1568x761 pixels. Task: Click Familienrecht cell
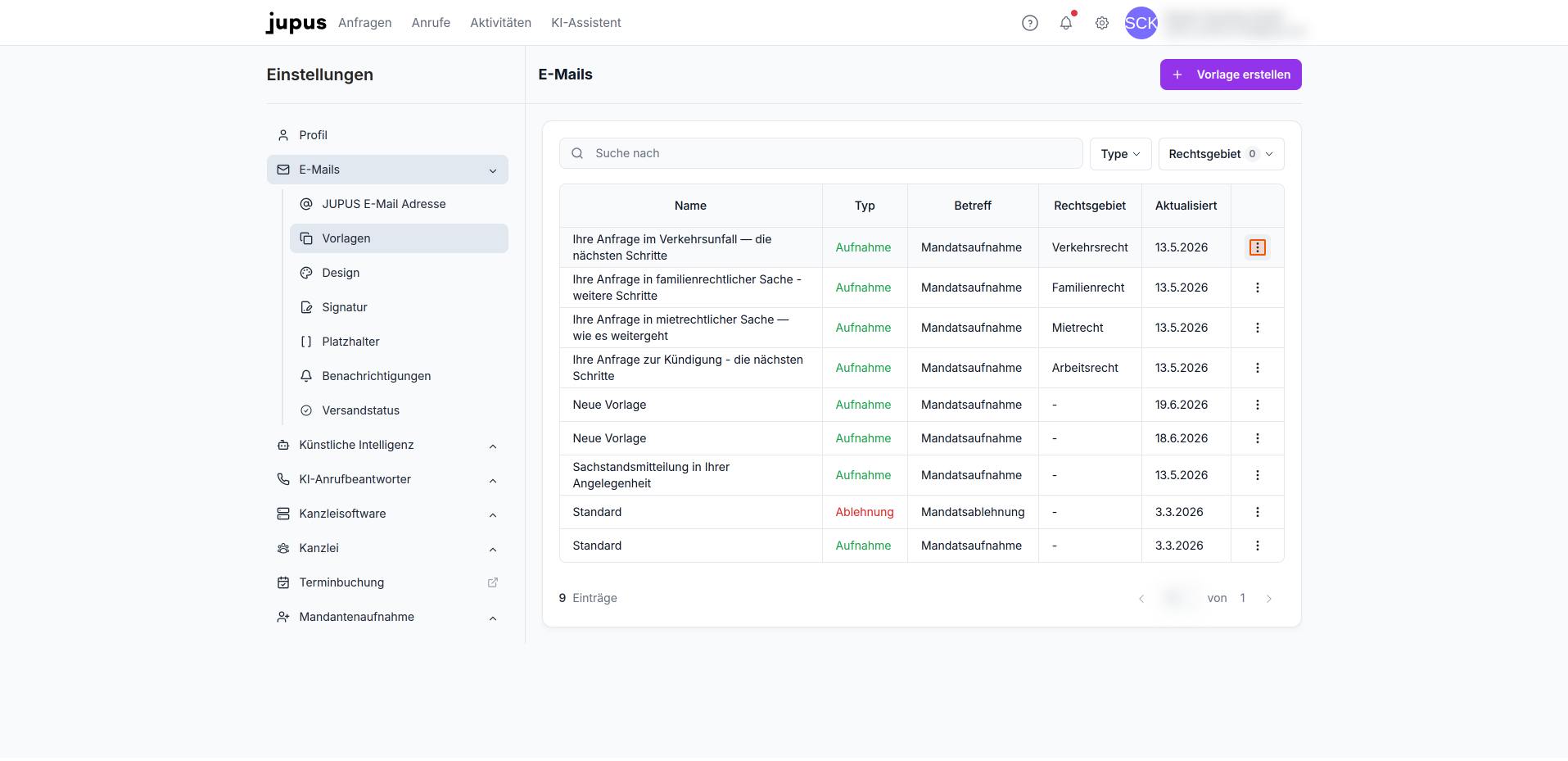pyautogui.click(x=1088, y=288)
